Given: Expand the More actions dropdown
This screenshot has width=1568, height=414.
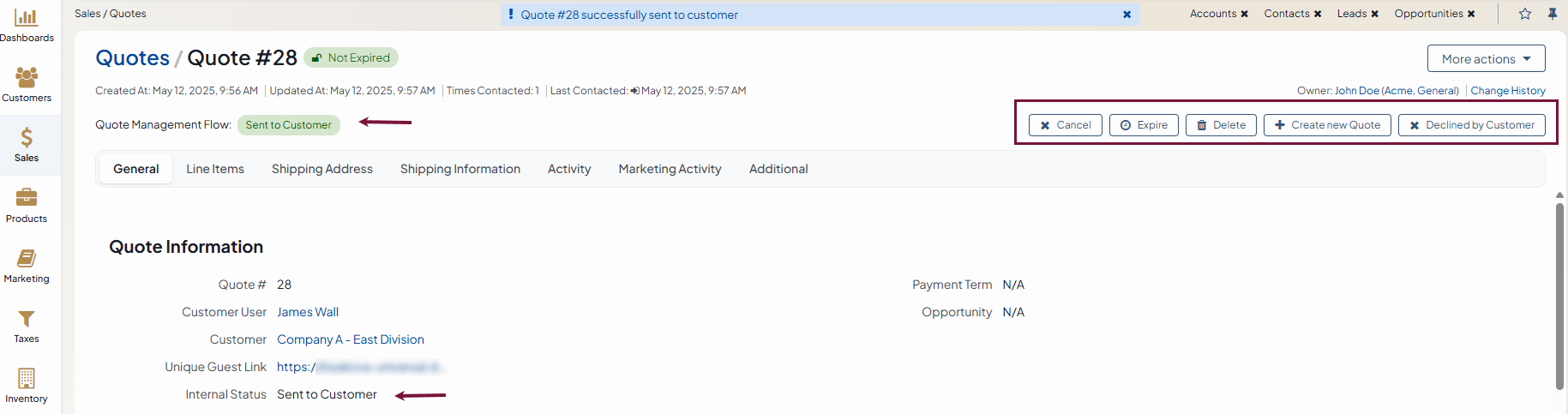Looking at the screenshot, I should 1486,59.
